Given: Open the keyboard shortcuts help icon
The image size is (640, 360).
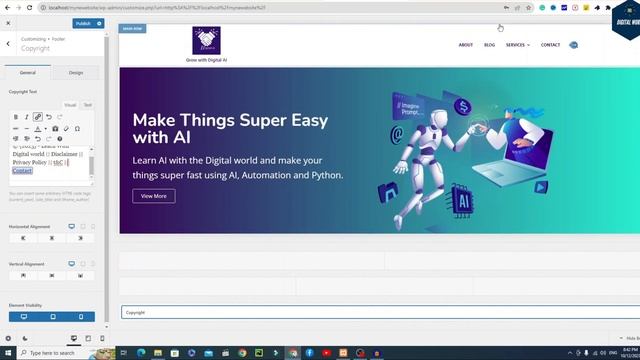Looking at the screenshot, I should coord(60,139).
